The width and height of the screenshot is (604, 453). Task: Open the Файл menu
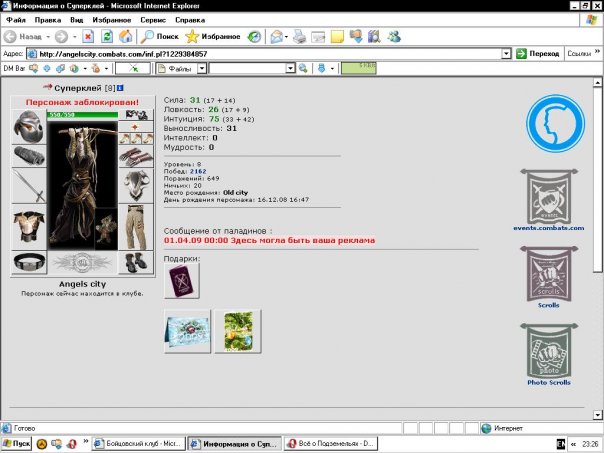coord(16,20)
